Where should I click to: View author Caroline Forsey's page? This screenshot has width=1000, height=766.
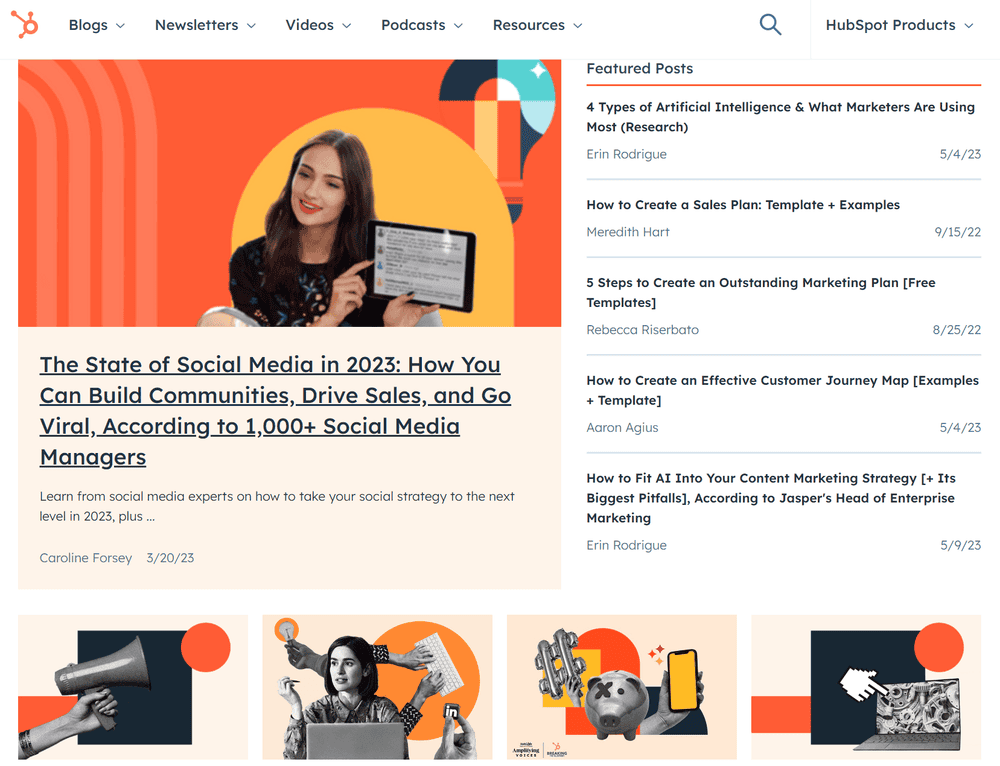point(85,558)
